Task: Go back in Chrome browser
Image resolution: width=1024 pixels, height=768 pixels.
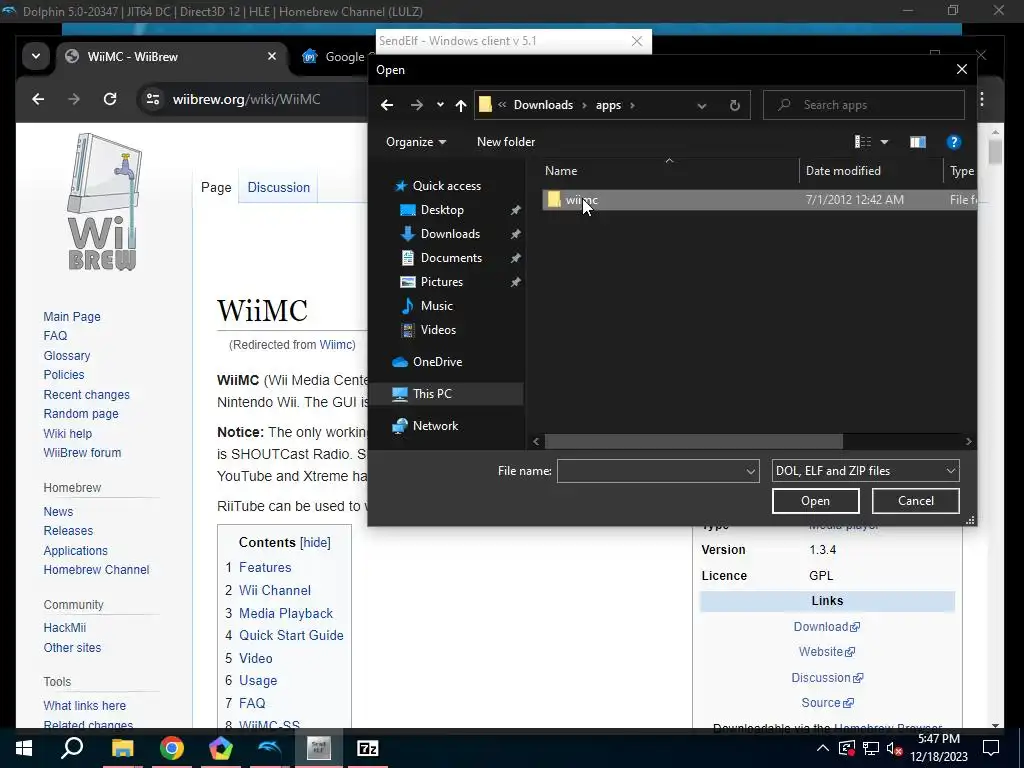Action: click(x=38, y=99)
